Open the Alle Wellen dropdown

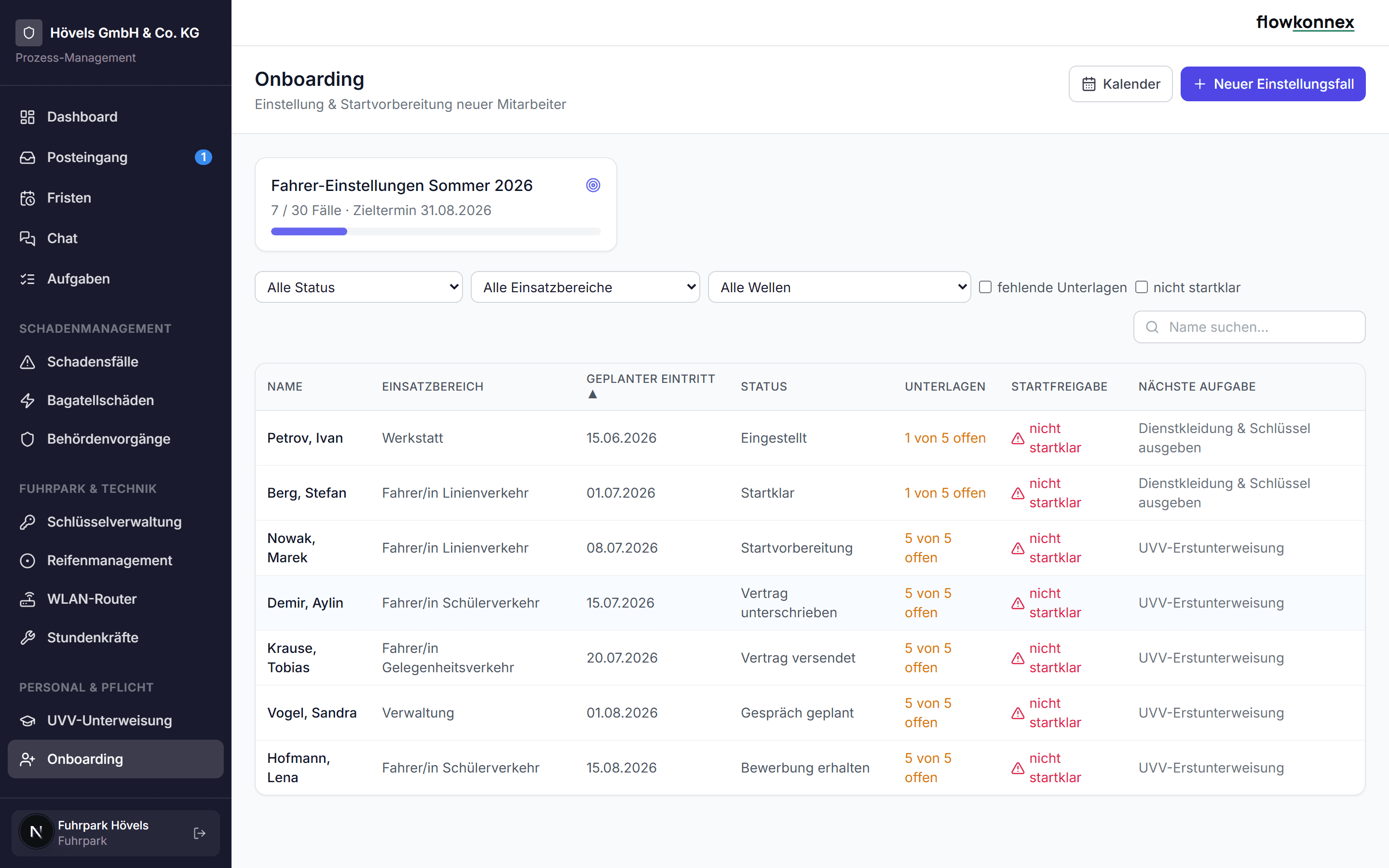pyautogui.click(x=839, y=287)
